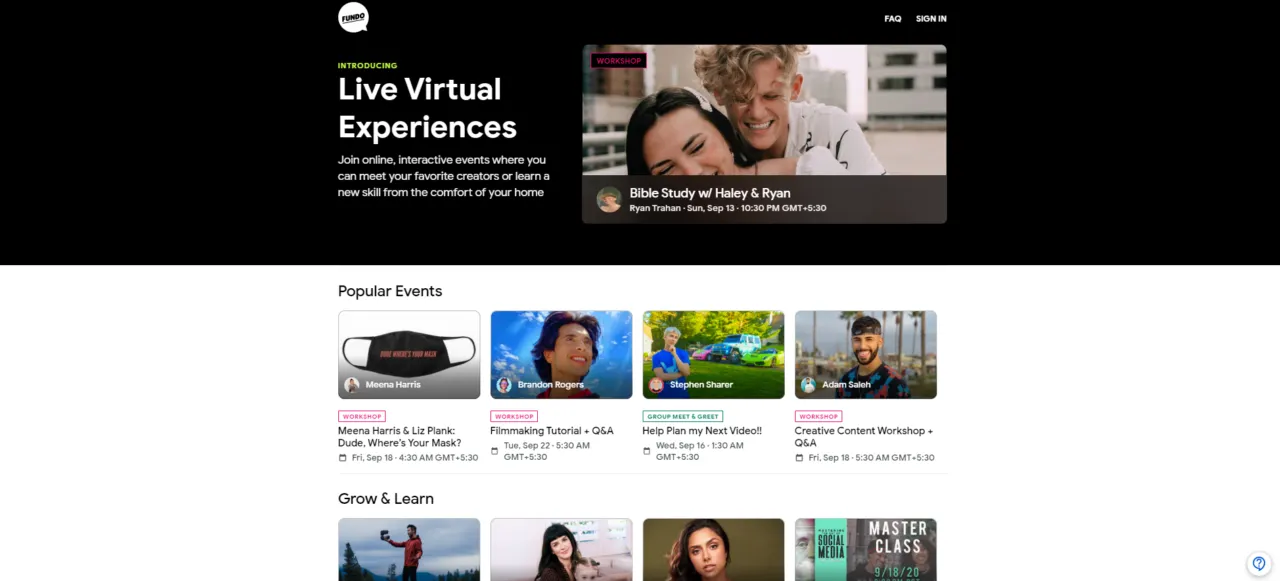Open Filmmaking Tutorial + Q&A event link
This screenshot has height=581, width=1280.
[551, 431]
